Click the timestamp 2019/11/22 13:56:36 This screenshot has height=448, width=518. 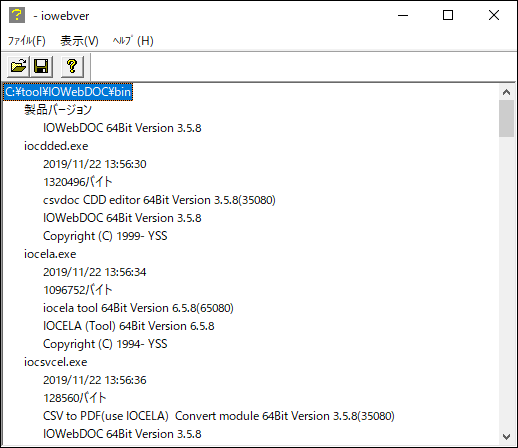pyautogui.click(x=95, y=380)
